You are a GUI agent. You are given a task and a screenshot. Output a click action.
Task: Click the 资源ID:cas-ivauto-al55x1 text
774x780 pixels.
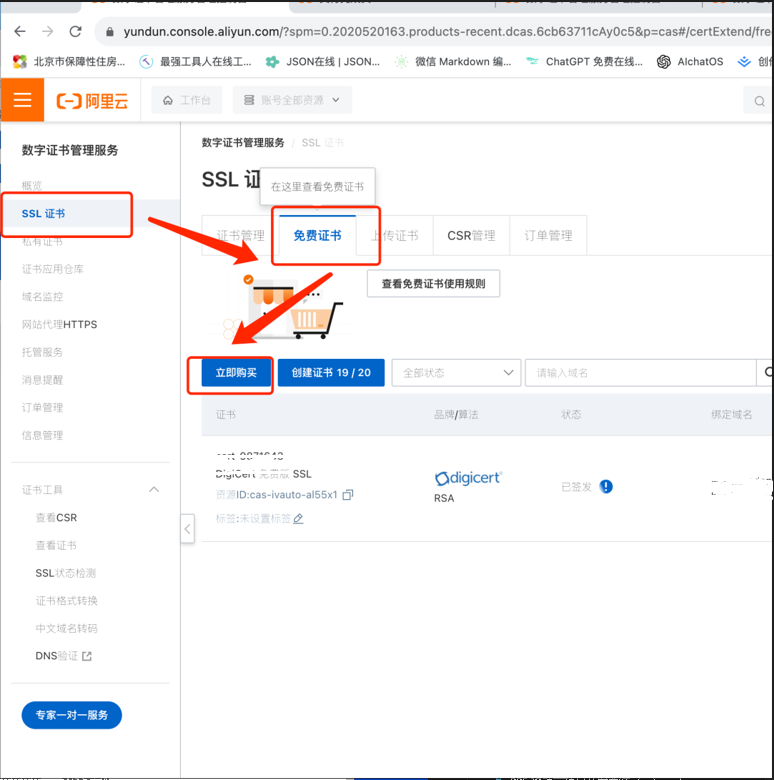(277, 494)
